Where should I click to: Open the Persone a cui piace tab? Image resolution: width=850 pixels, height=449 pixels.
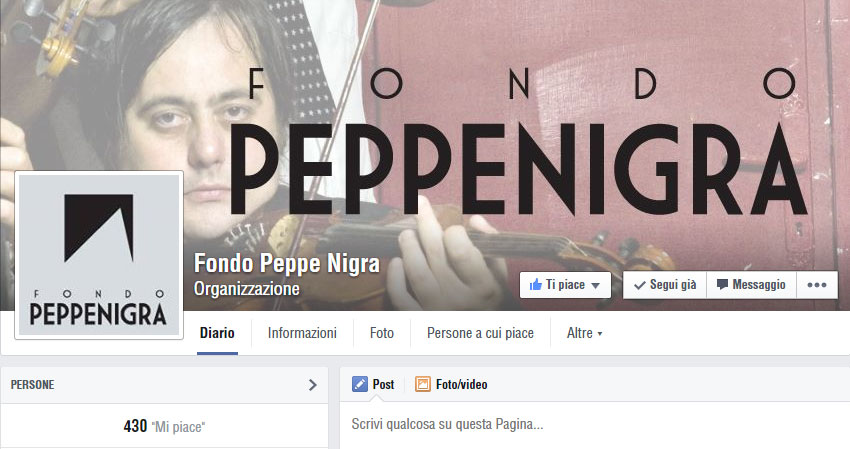(x=480, y=333)
